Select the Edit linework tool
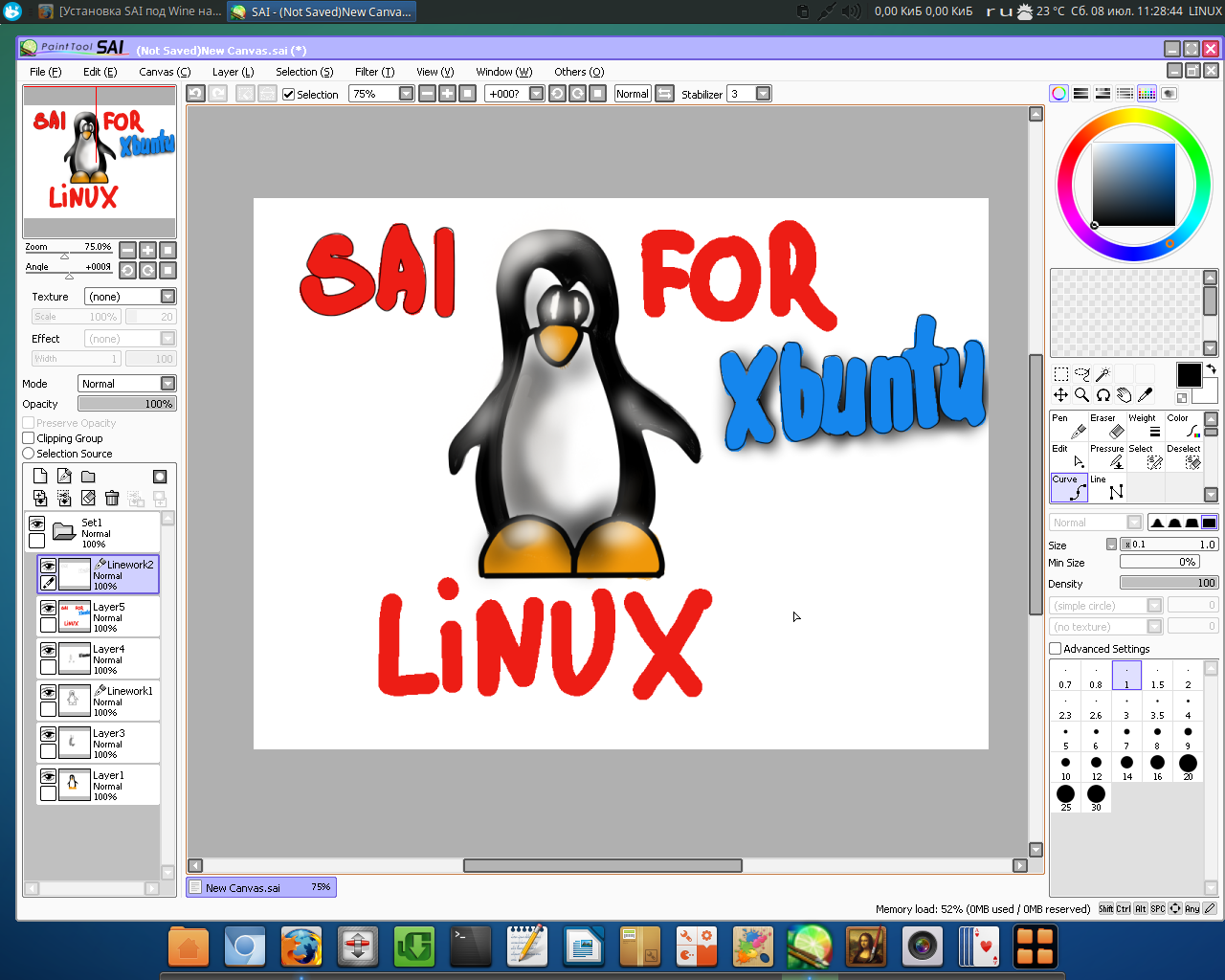The image size is (1225, 980). 1069,457
